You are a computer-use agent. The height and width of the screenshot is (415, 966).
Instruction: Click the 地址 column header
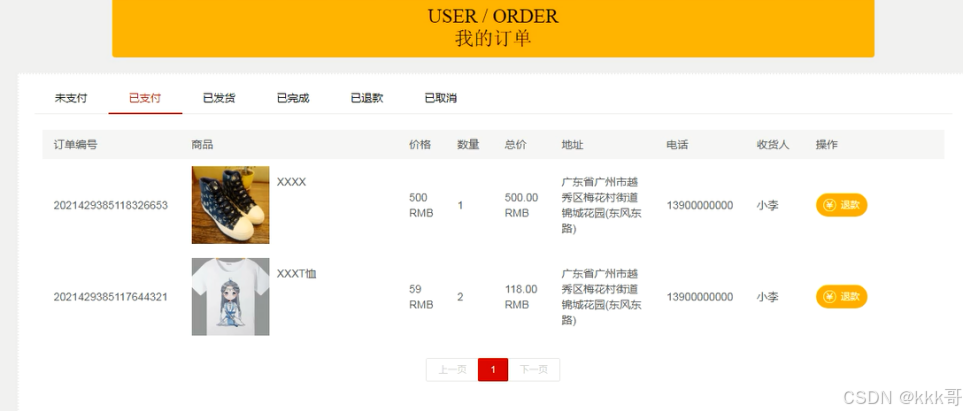point(572,145)
